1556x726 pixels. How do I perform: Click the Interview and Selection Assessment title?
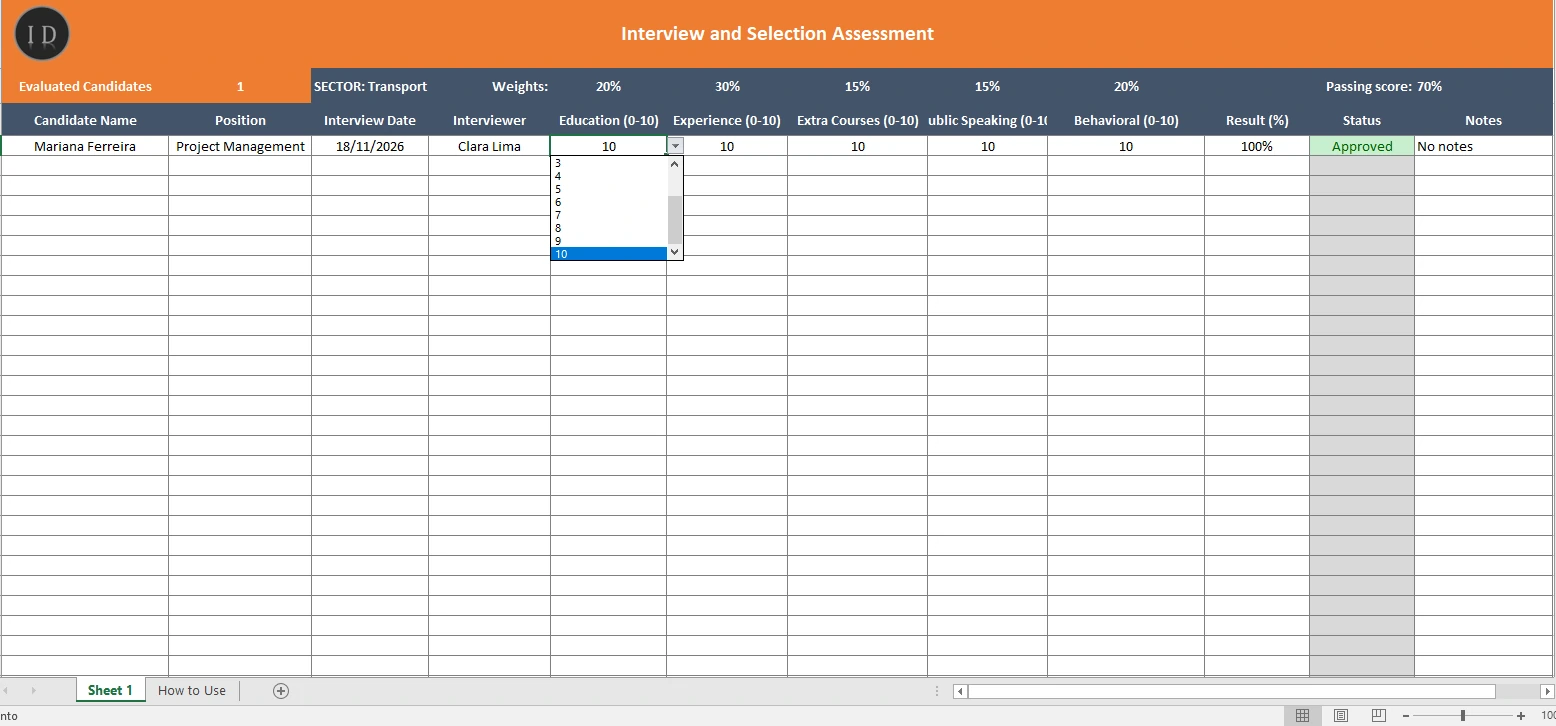coord(777,33)
